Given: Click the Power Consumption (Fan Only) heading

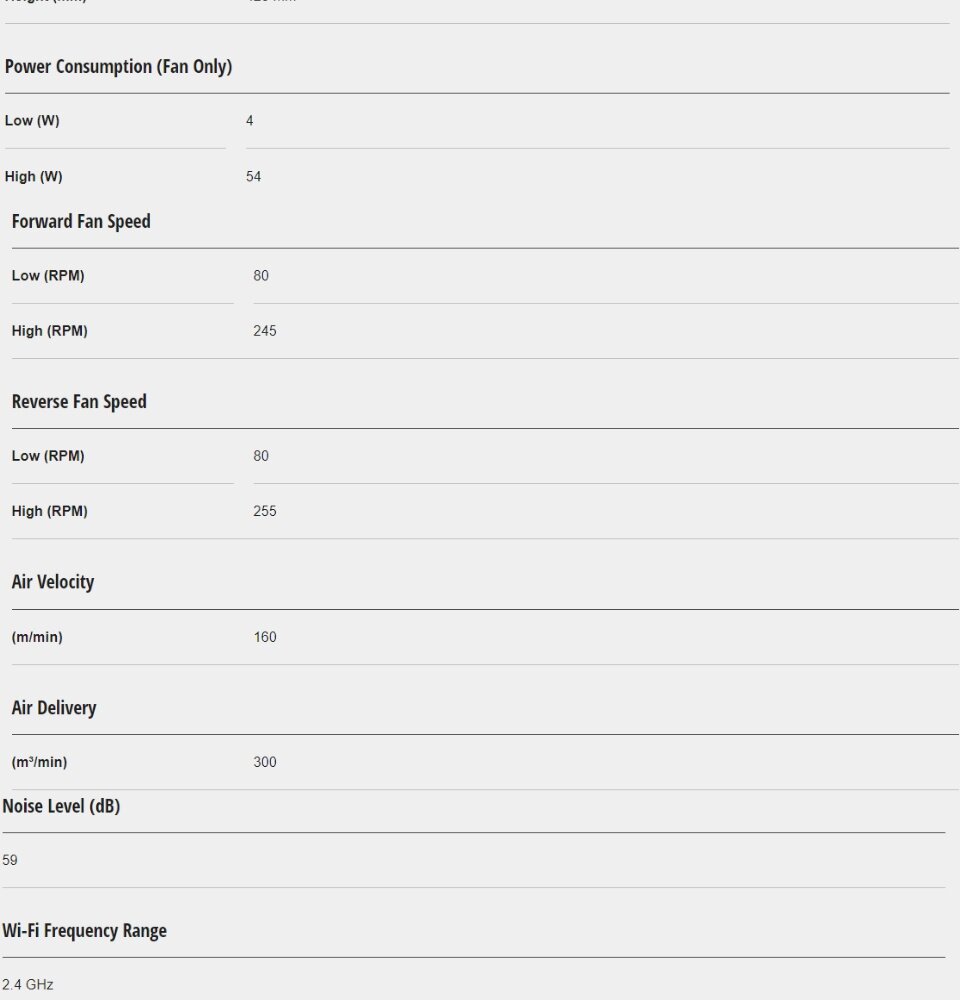Looking at the screenshot, I should pos(118,67).
